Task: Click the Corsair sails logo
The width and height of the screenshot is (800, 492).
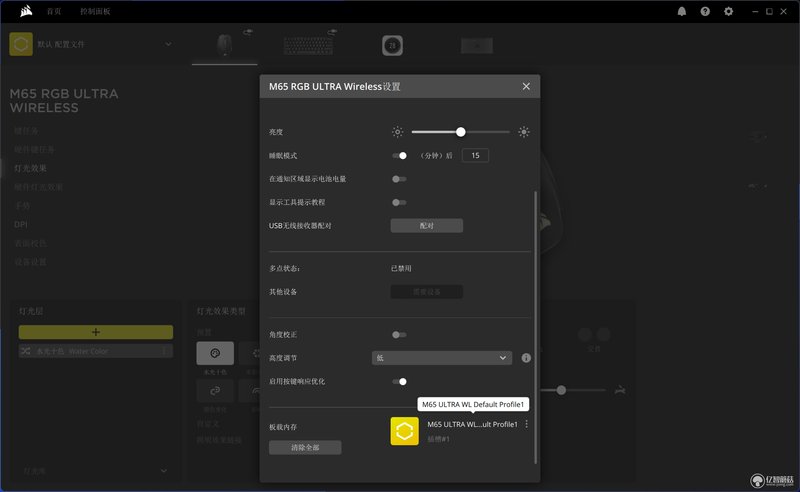Action: point(26,11)
